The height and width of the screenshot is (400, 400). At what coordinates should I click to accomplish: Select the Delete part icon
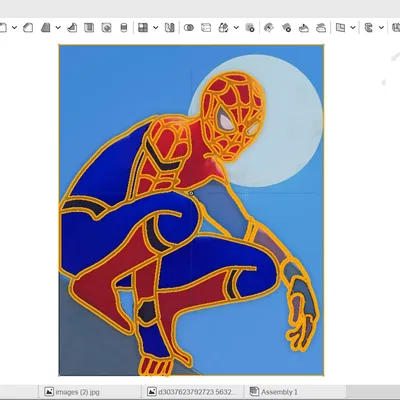(x=250, y=28)
